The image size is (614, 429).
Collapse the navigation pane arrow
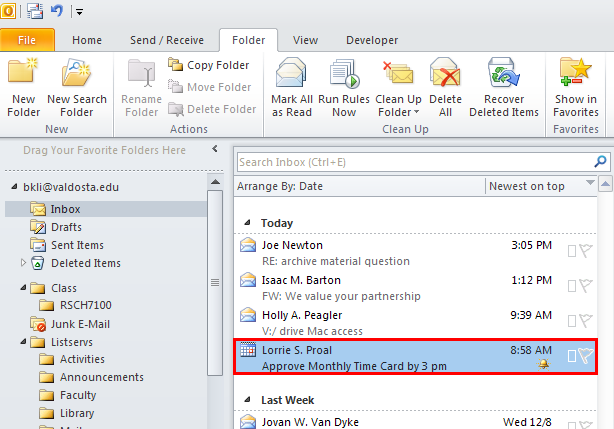(x=215, y=149)
